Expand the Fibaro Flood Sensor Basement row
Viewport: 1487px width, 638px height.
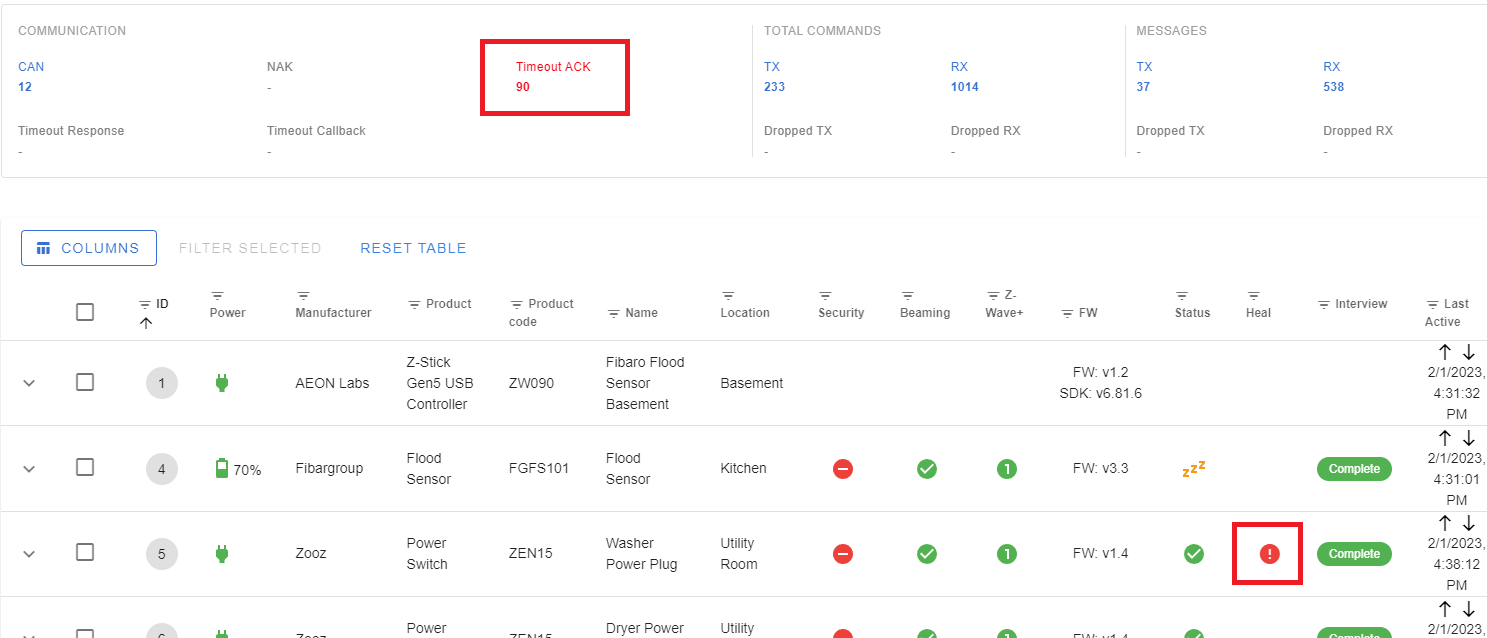coord(29,383)
